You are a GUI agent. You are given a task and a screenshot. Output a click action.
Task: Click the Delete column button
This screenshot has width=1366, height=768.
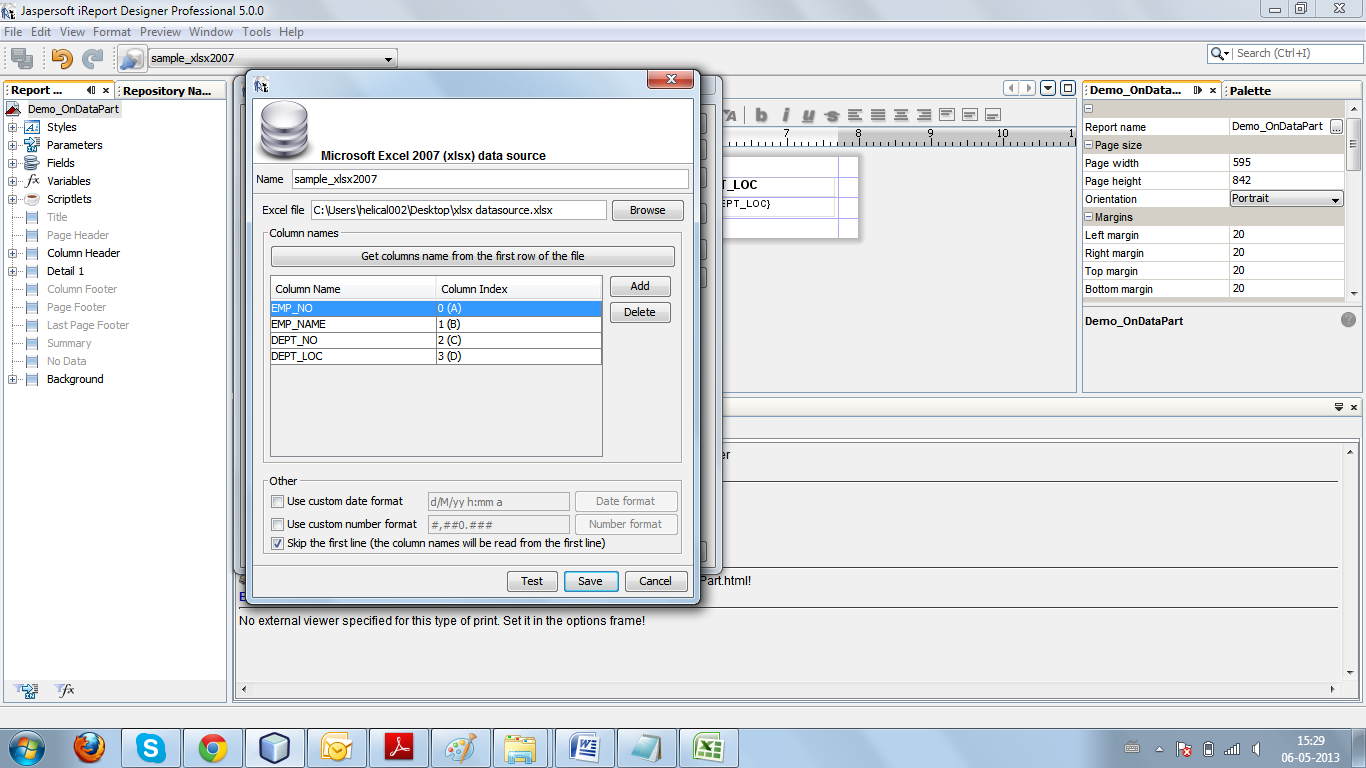coord(640,312)
